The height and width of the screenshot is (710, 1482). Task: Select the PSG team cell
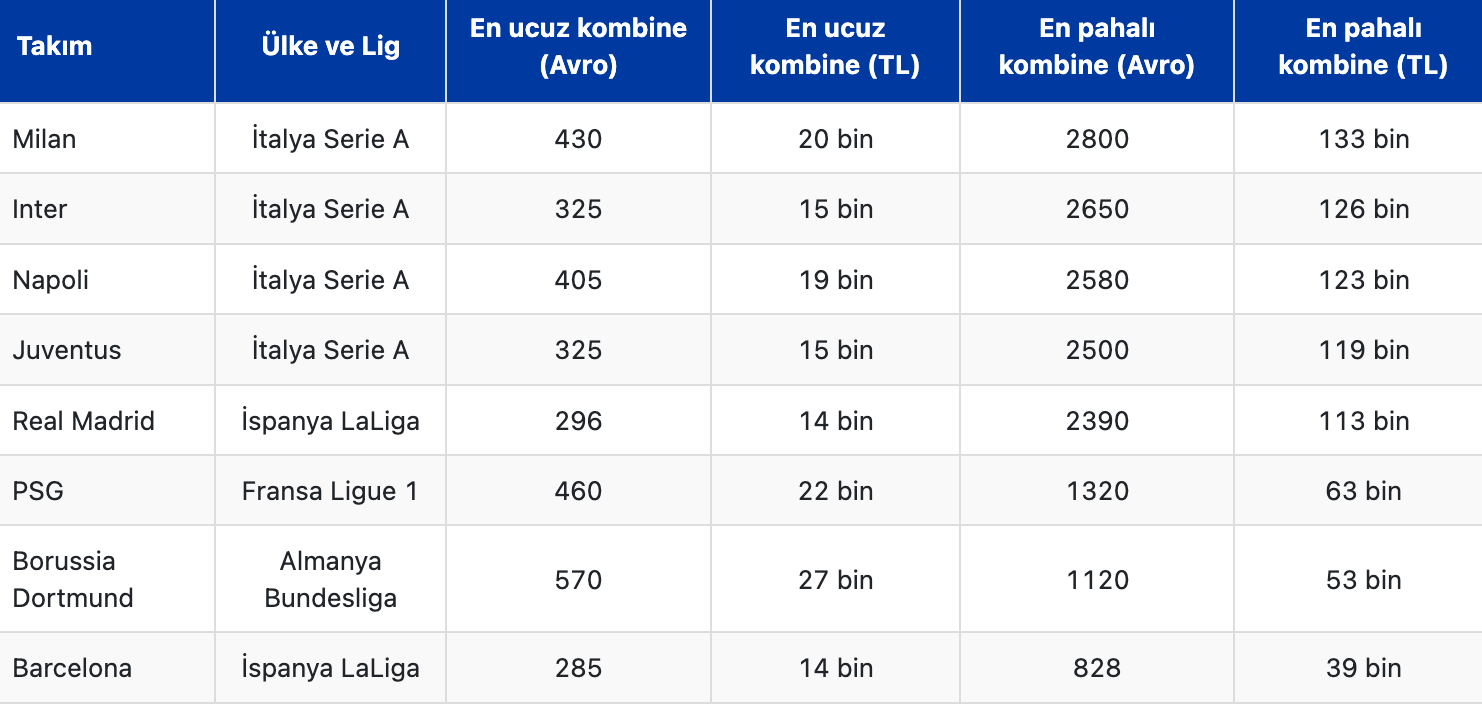38,491
